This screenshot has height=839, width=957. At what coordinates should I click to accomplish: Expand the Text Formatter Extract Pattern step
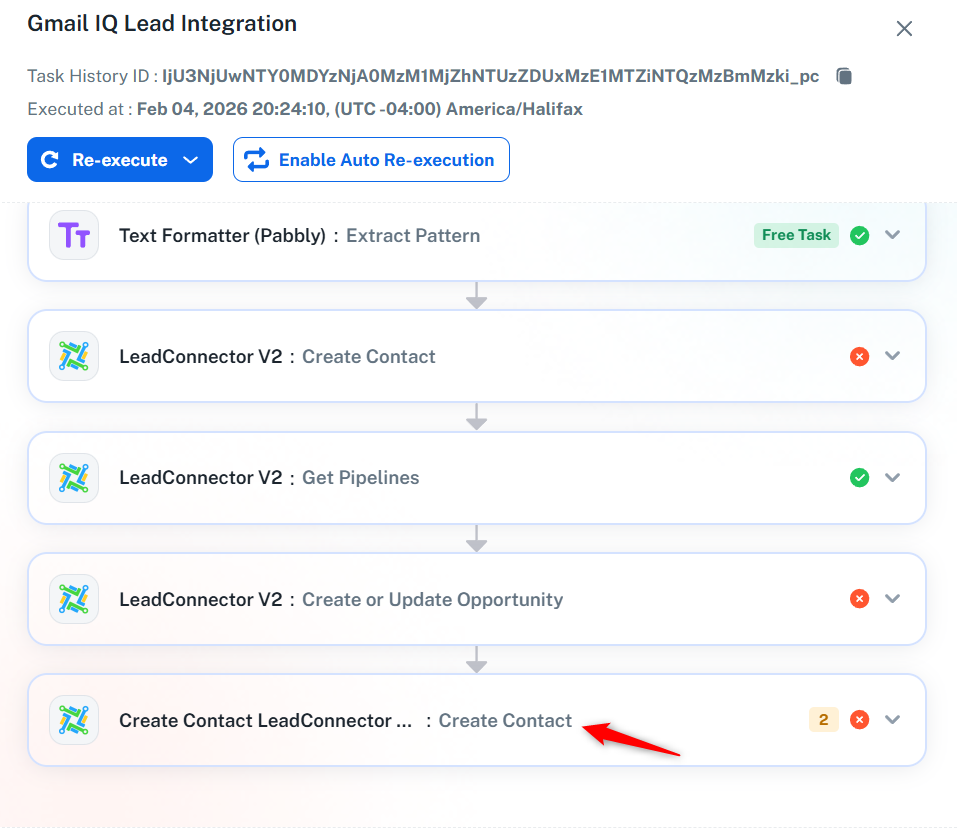point(893,236)
